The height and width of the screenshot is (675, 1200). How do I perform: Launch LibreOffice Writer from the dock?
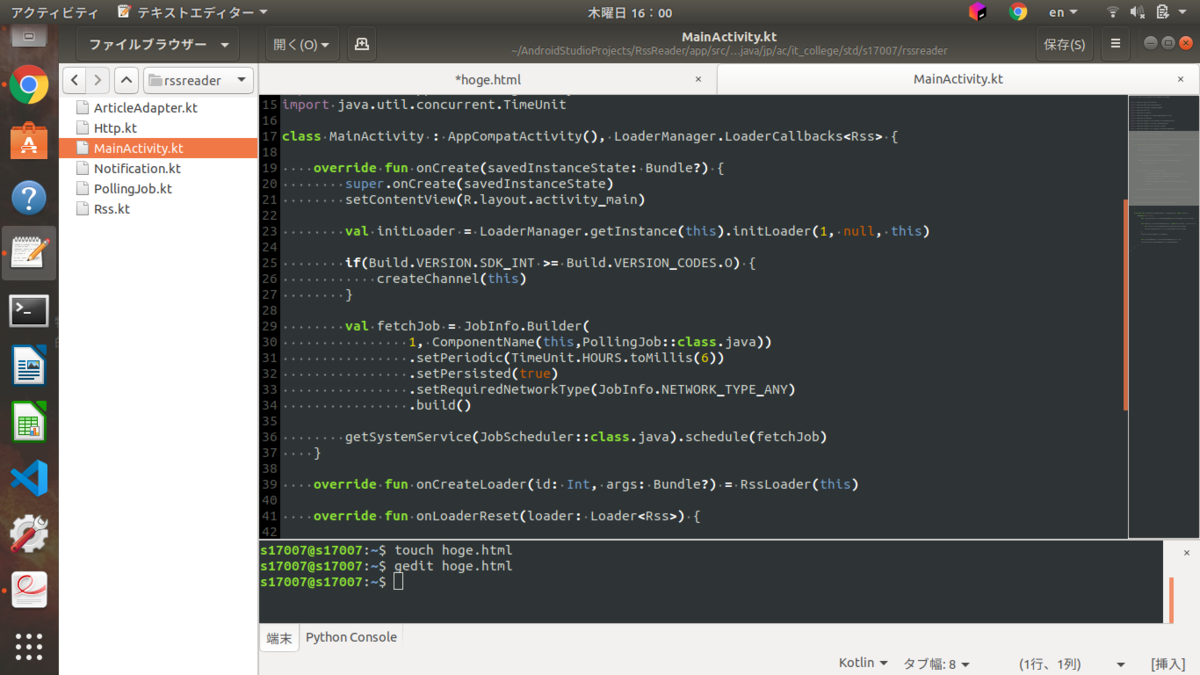[x=29, y=366]
